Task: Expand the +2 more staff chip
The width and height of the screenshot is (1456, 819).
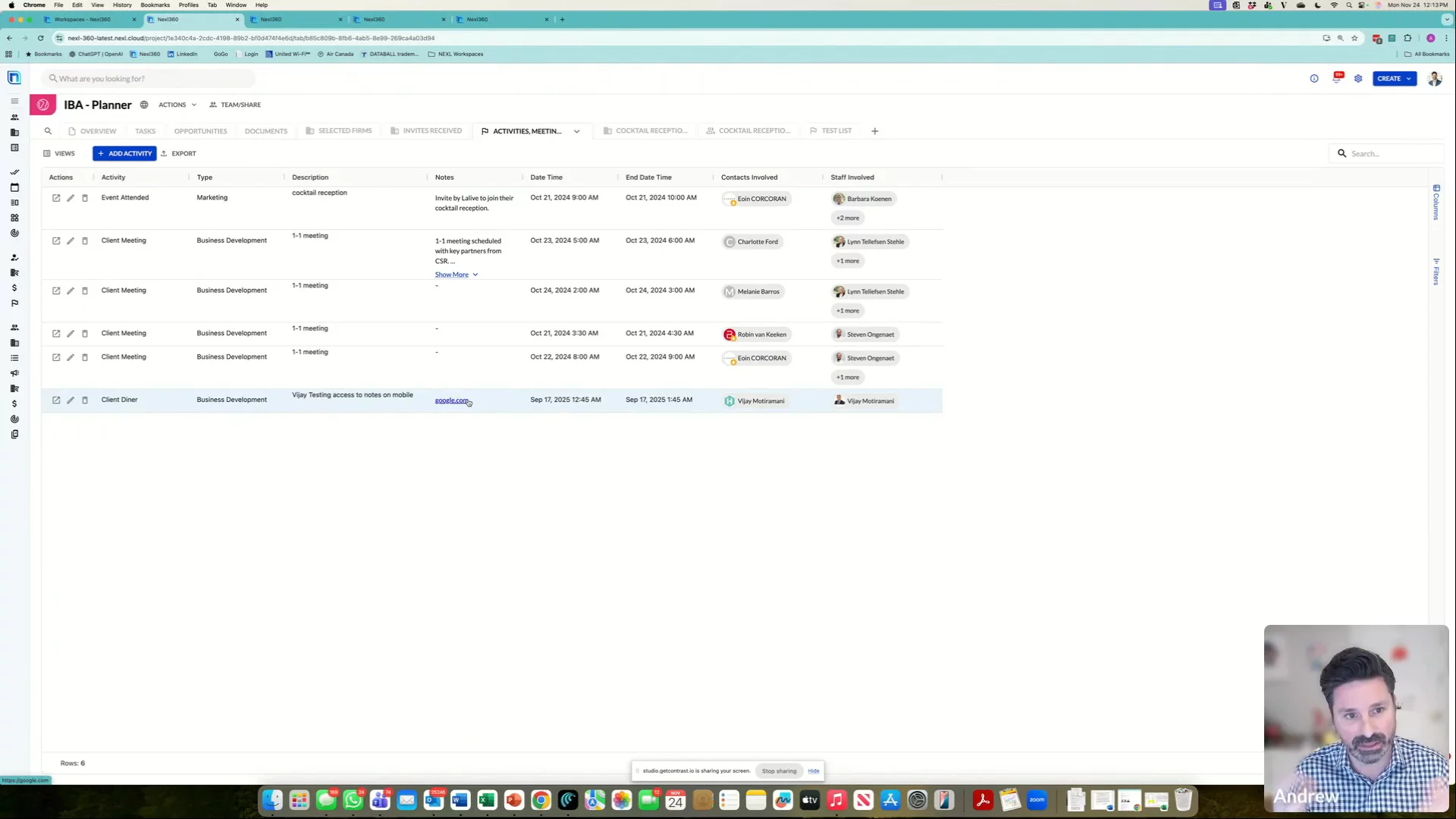Action: 847,218
